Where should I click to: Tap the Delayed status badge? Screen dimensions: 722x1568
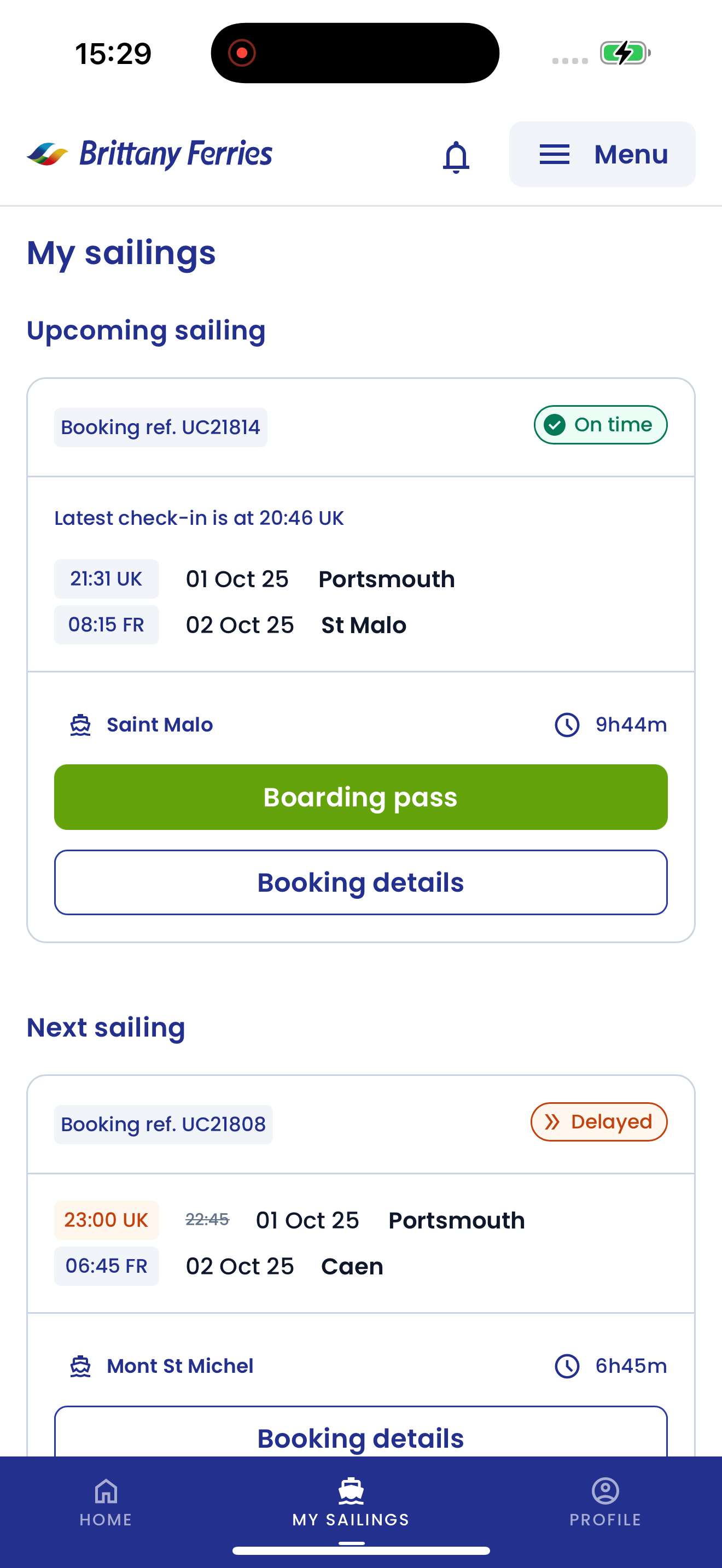(x=599, y=1121)
